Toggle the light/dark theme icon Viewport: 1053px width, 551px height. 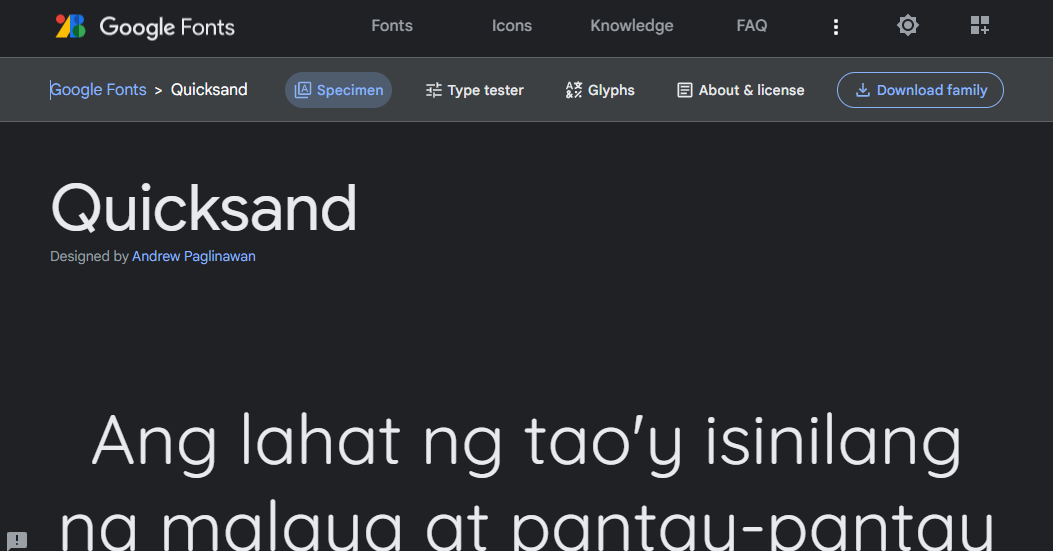pos(907,26)
